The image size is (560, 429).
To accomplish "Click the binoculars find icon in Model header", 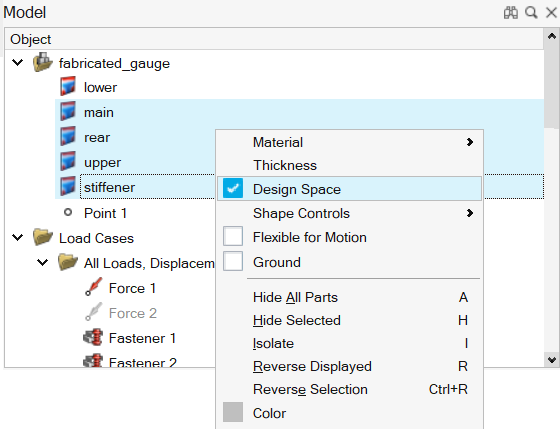I will point(511,13).
